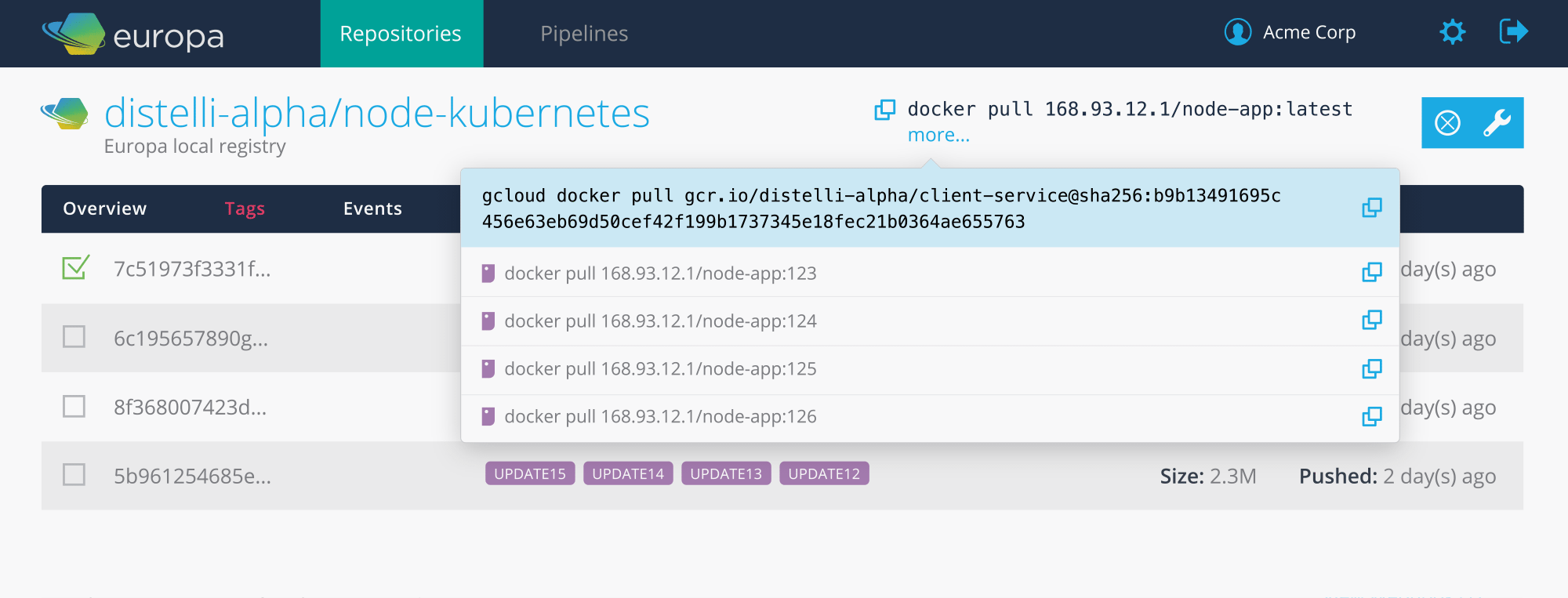Click the settings gear icon
Screen dimensions: 1568x598
(x=1452, y=32)
